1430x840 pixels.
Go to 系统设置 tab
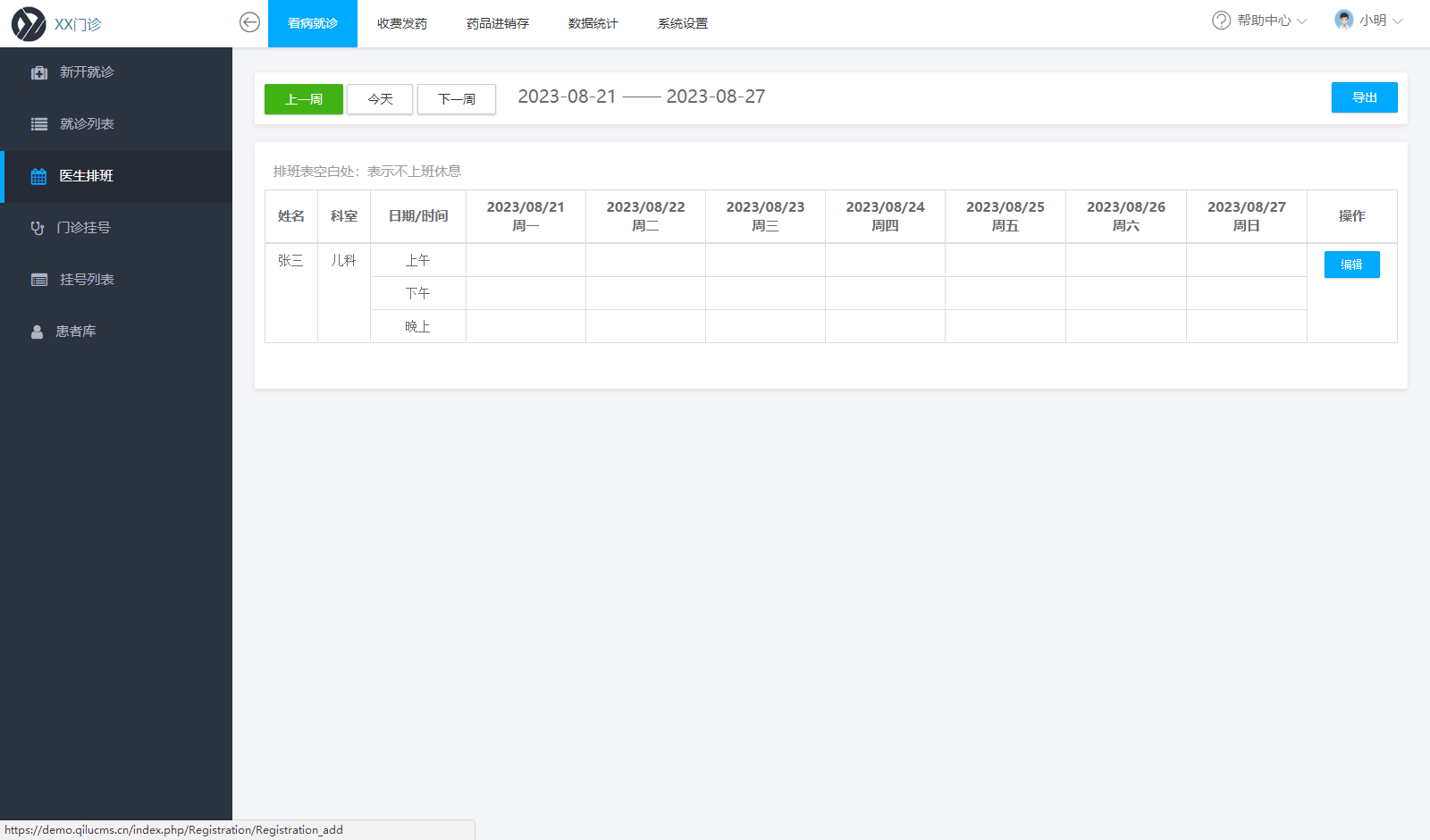tap(682, 23)
